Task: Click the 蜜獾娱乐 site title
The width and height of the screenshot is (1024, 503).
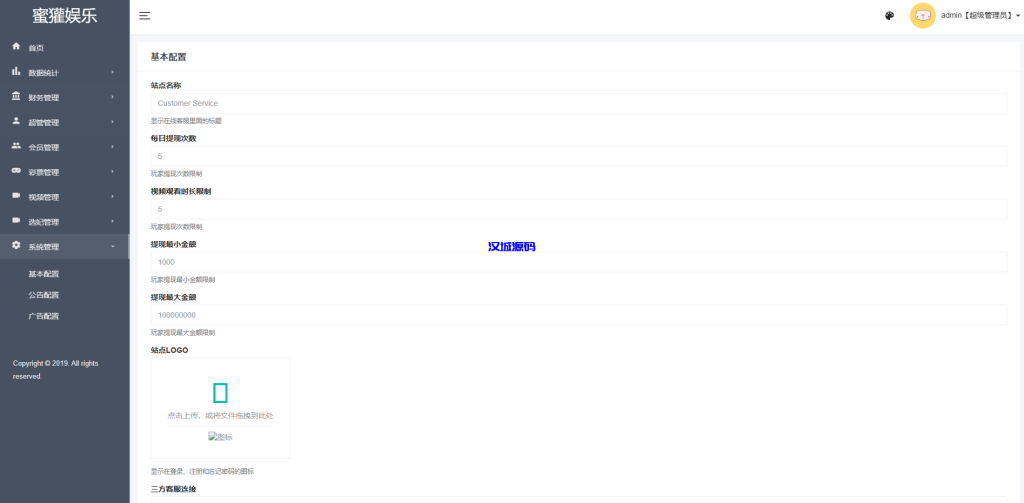Action: click(65, 16)
